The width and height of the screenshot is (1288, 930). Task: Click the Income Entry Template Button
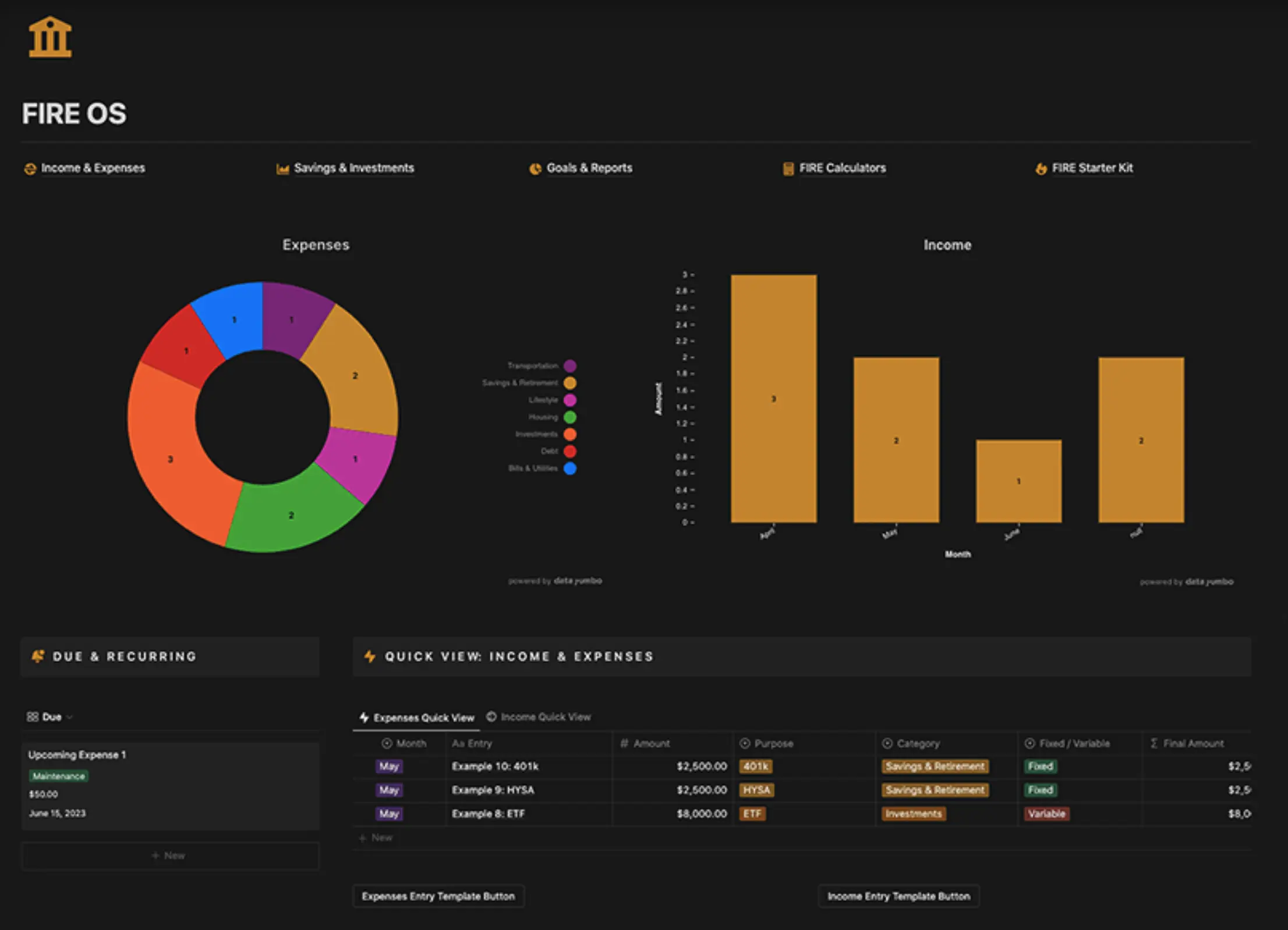pos(898,896)
